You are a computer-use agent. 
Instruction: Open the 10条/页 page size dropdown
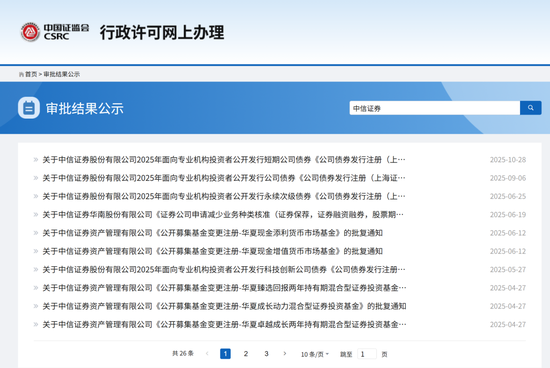click(x=315, y=354)
